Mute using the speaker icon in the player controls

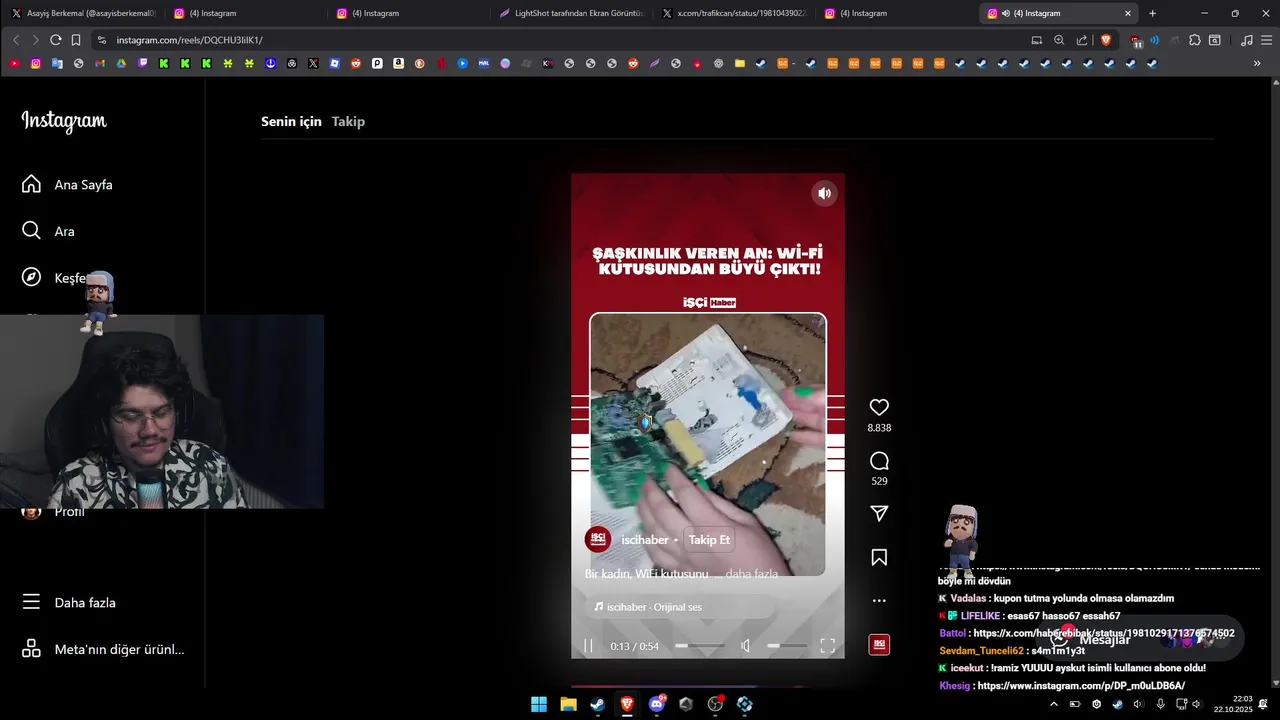pyautogui.click(x=745, y=646)
